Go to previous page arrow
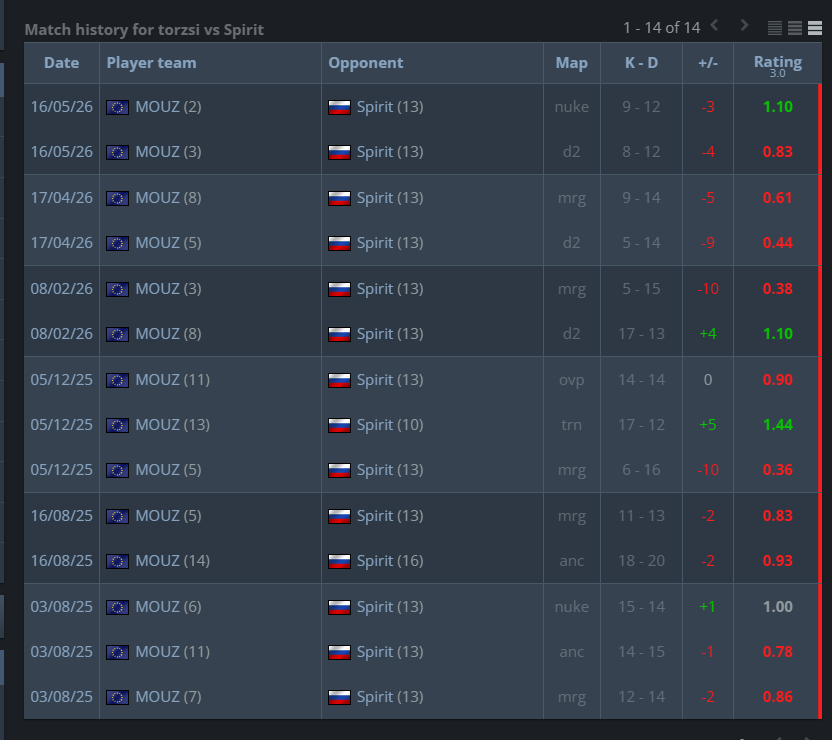 coord(714,25)
